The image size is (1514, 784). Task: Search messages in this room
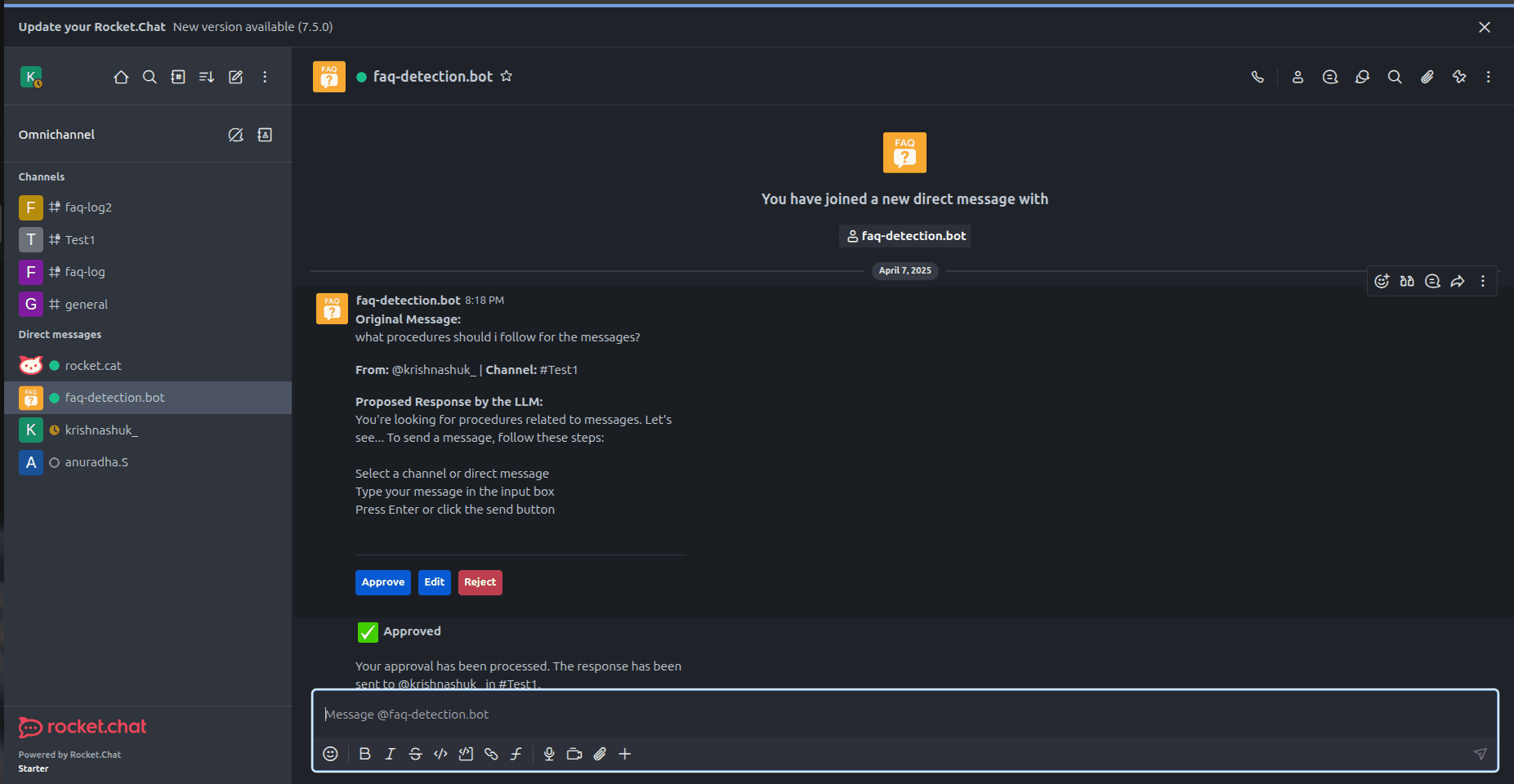tap(1395, 77)
